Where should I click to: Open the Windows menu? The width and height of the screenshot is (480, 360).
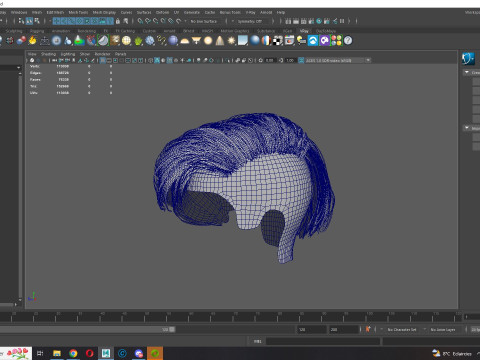(x=19, y=12)
